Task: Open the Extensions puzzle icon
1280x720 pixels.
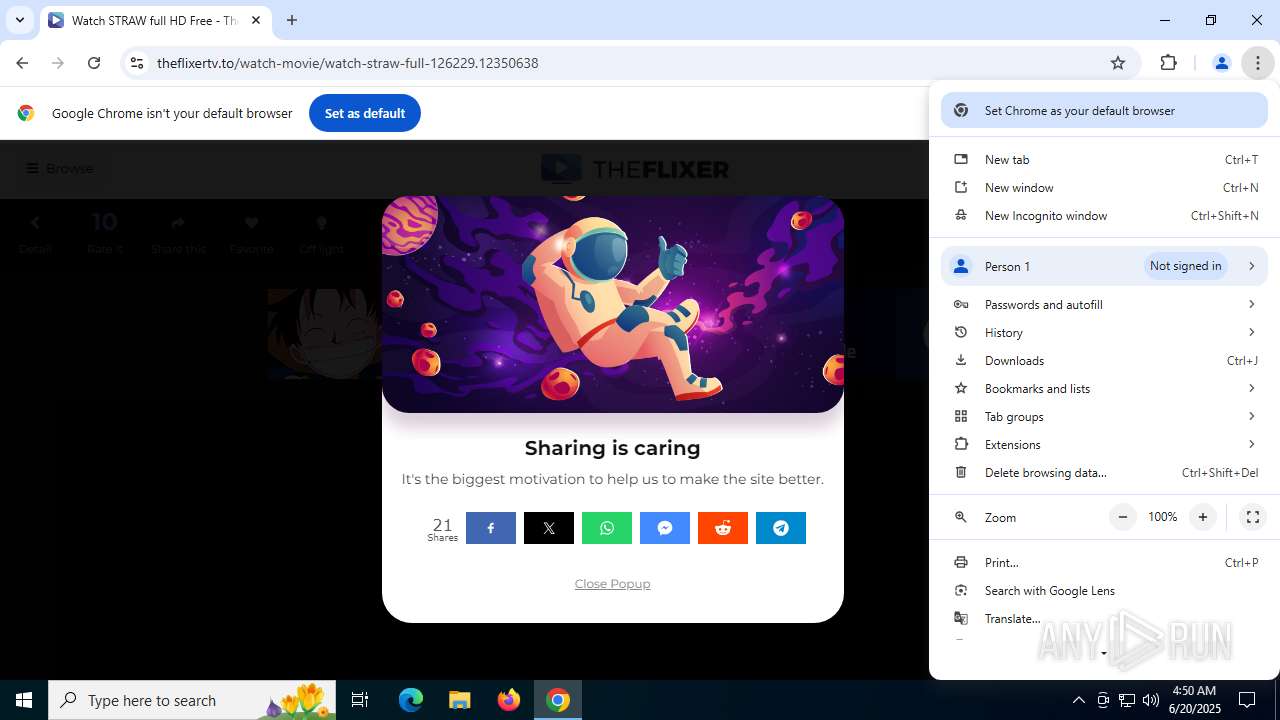Action: (x=1168, y=63)
